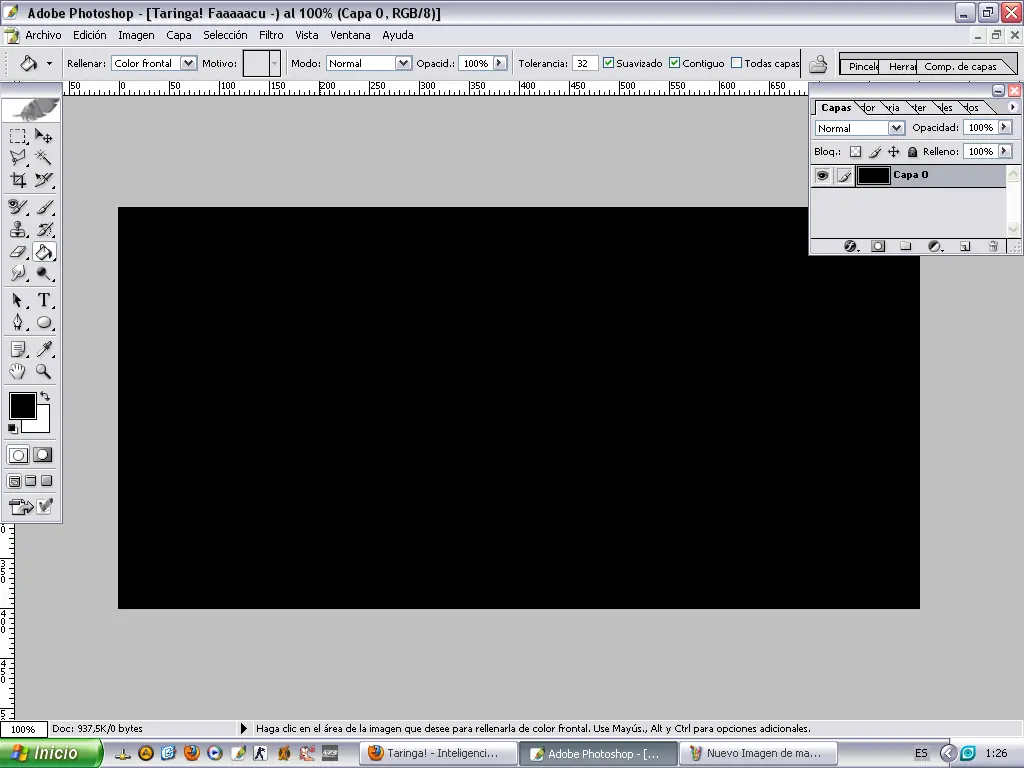The height and width of the screenshot is (768, 1024).
Task: Switch to the Comp. de capas tab
Action: (x=960, y=67)
